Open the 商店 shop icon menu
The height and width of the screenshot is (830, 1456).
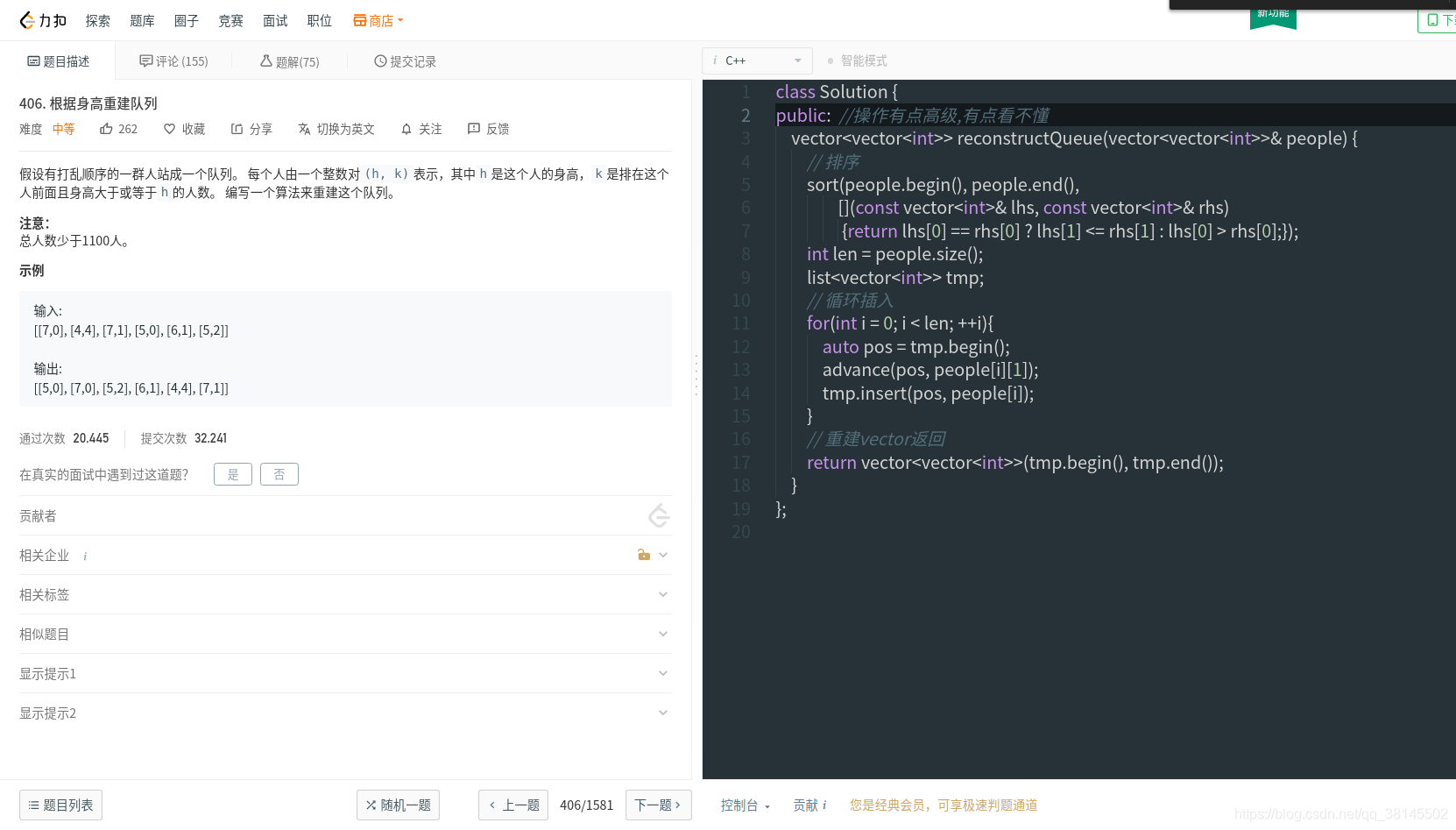(378, 20)
